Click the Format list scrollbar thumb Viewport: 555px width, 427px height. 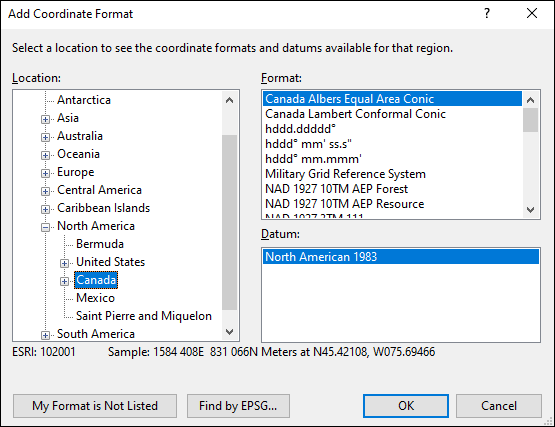[x=530, y=120]
